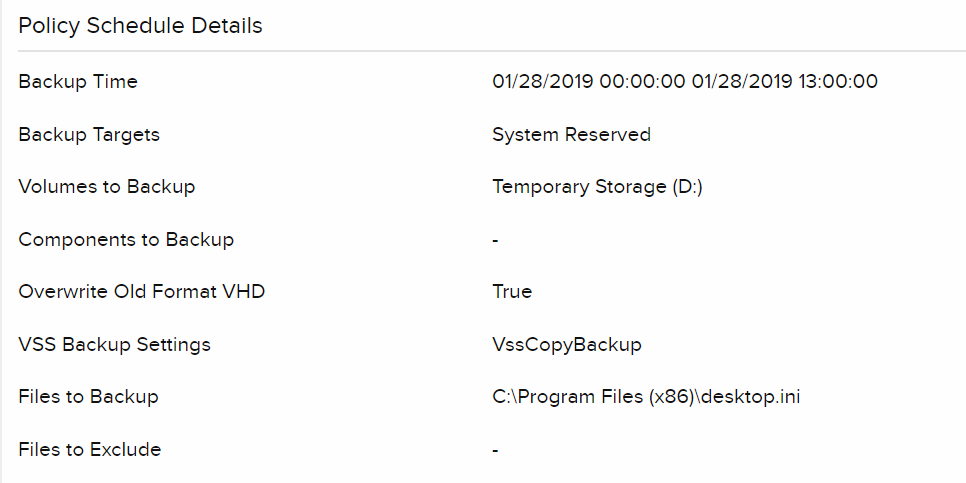
Task: Click the Volumes to Backup label
Action: [107, 187]
